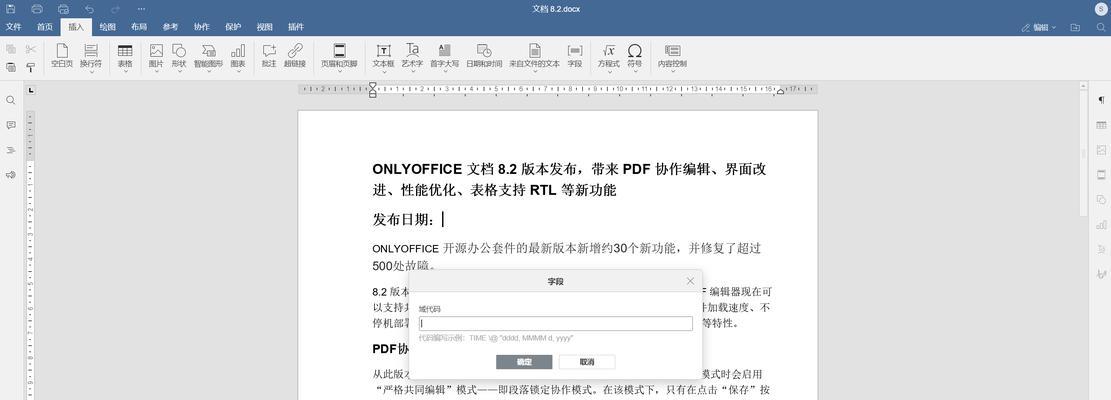This screenshot has height=400, width=1111.
Task: Click the open file location icon
Action: (1076, 27)
